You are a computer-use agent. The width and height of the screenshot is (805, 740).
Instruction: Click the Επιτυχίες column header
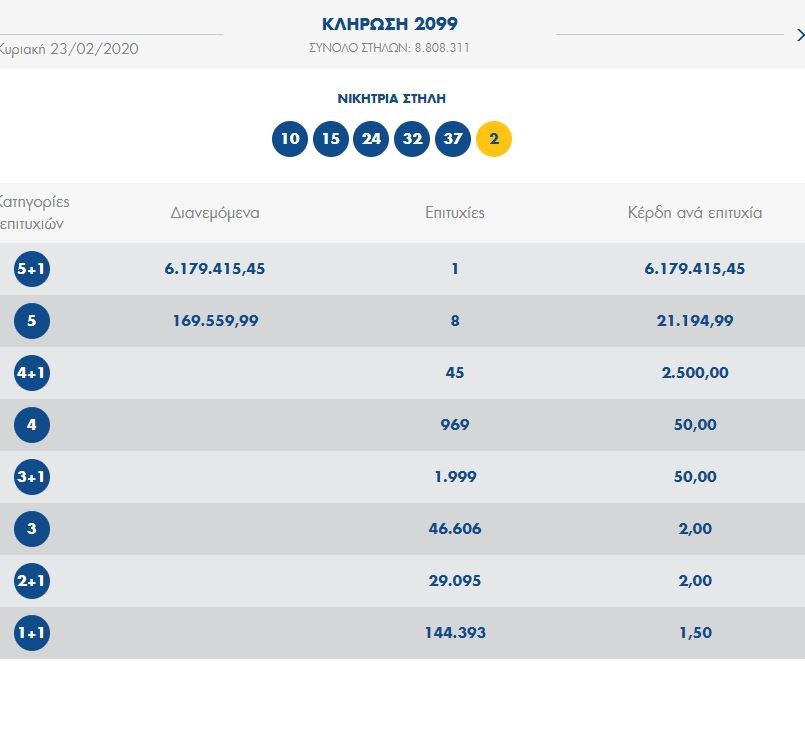455,213
